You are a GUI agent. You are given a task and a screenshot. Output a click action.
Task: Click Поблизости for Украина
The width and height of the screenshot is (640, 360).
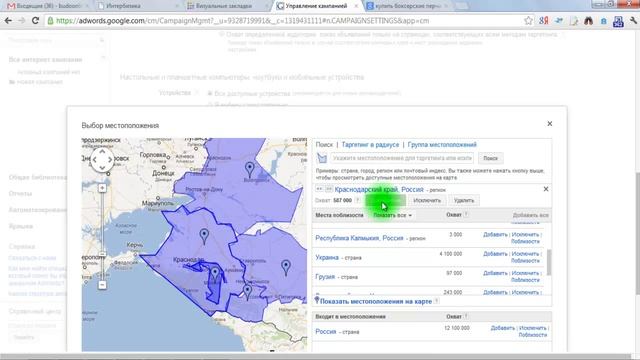point(525,260)
